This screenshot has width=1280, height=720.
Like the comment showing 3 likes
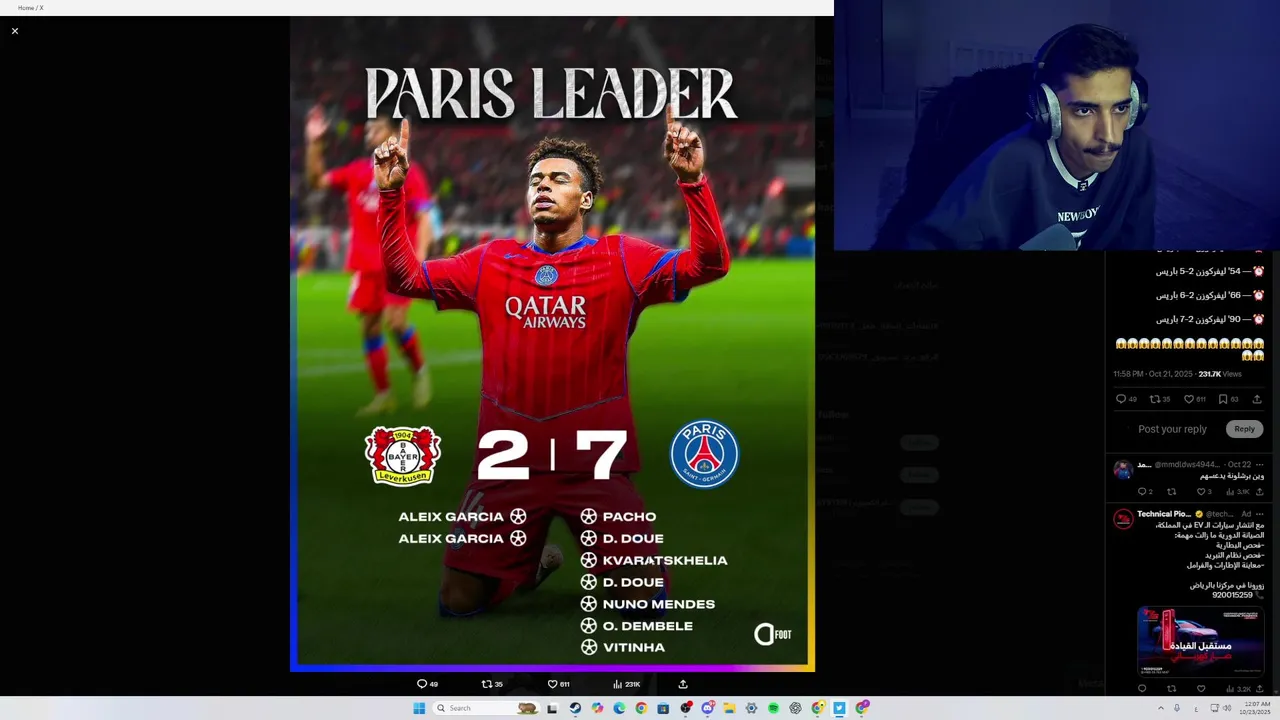(1204, 492)
